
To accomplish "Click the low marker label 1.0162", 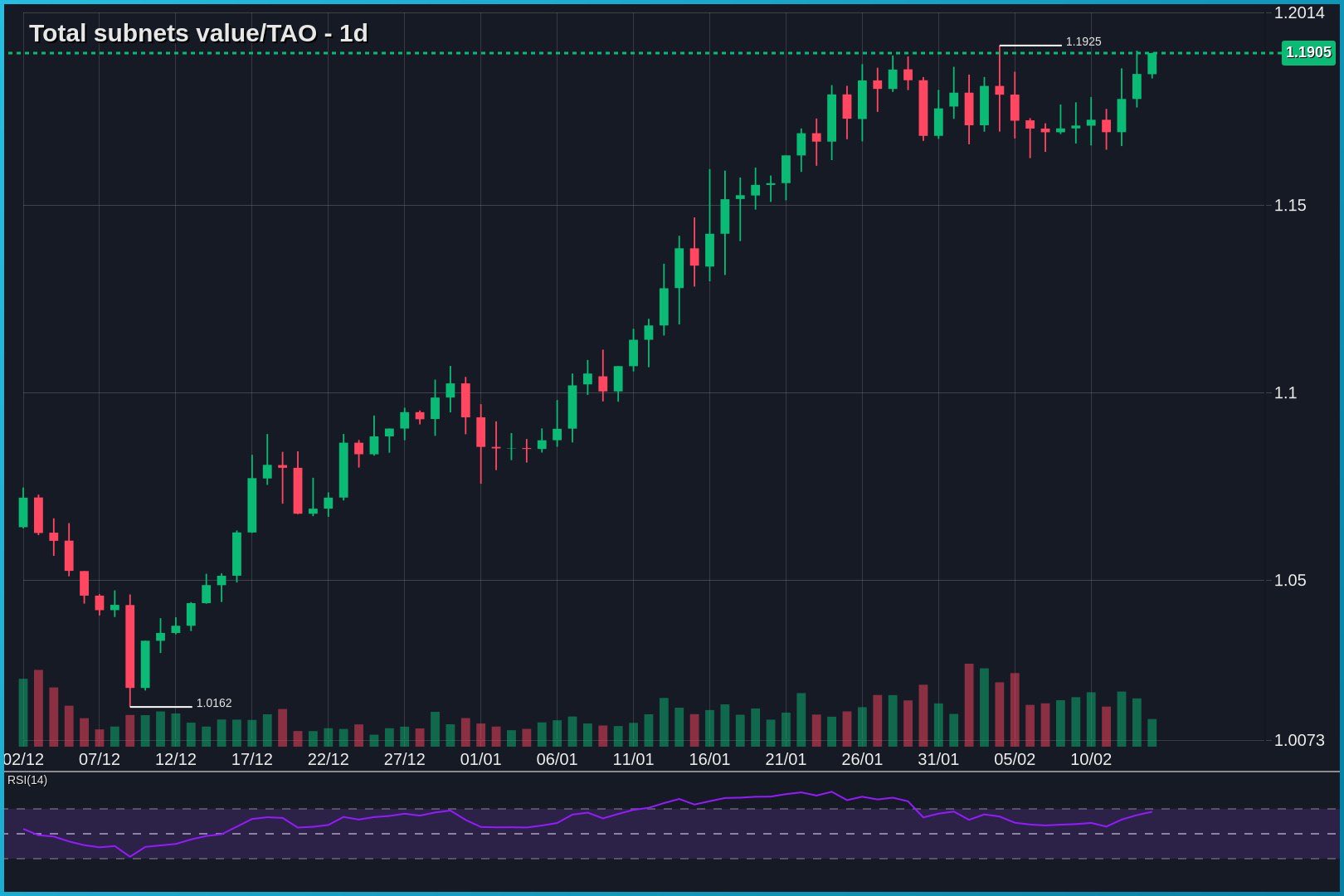I will click(x=214, y=703).
